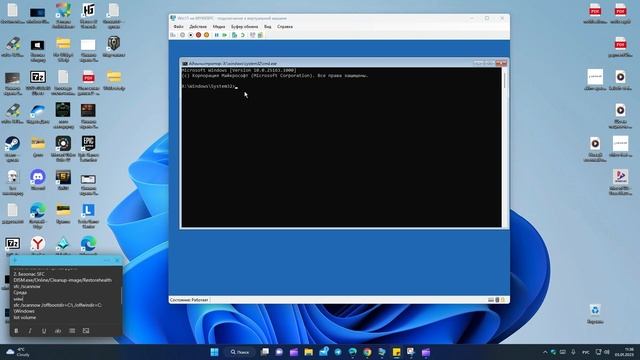The width and height of the screenshot is (640, 360).
Task: Click the microphone tray icon
Action: 573,352
